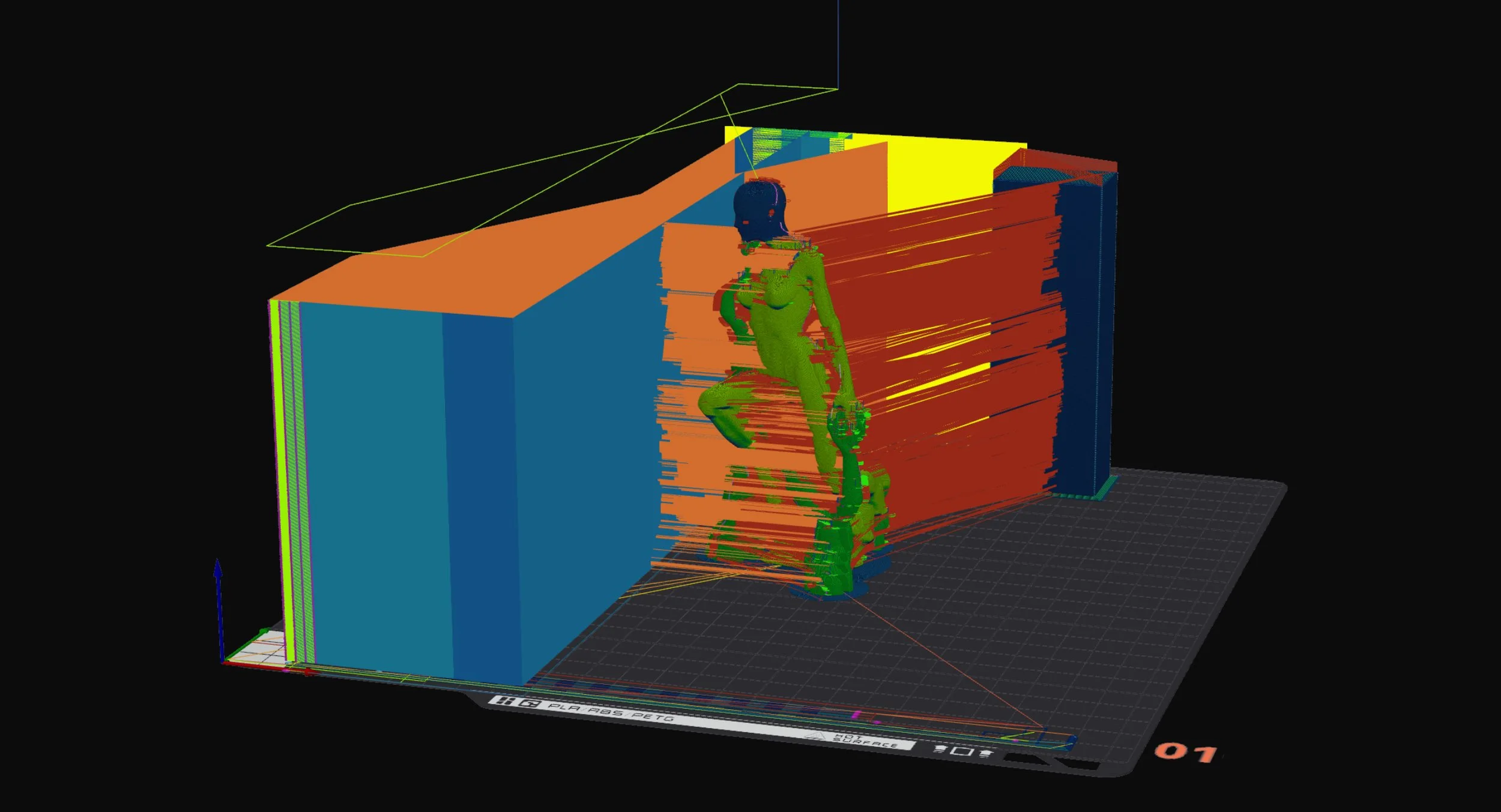
Task: Click the square icon between nozzle symbols
Action: click(x=961, y=751)
